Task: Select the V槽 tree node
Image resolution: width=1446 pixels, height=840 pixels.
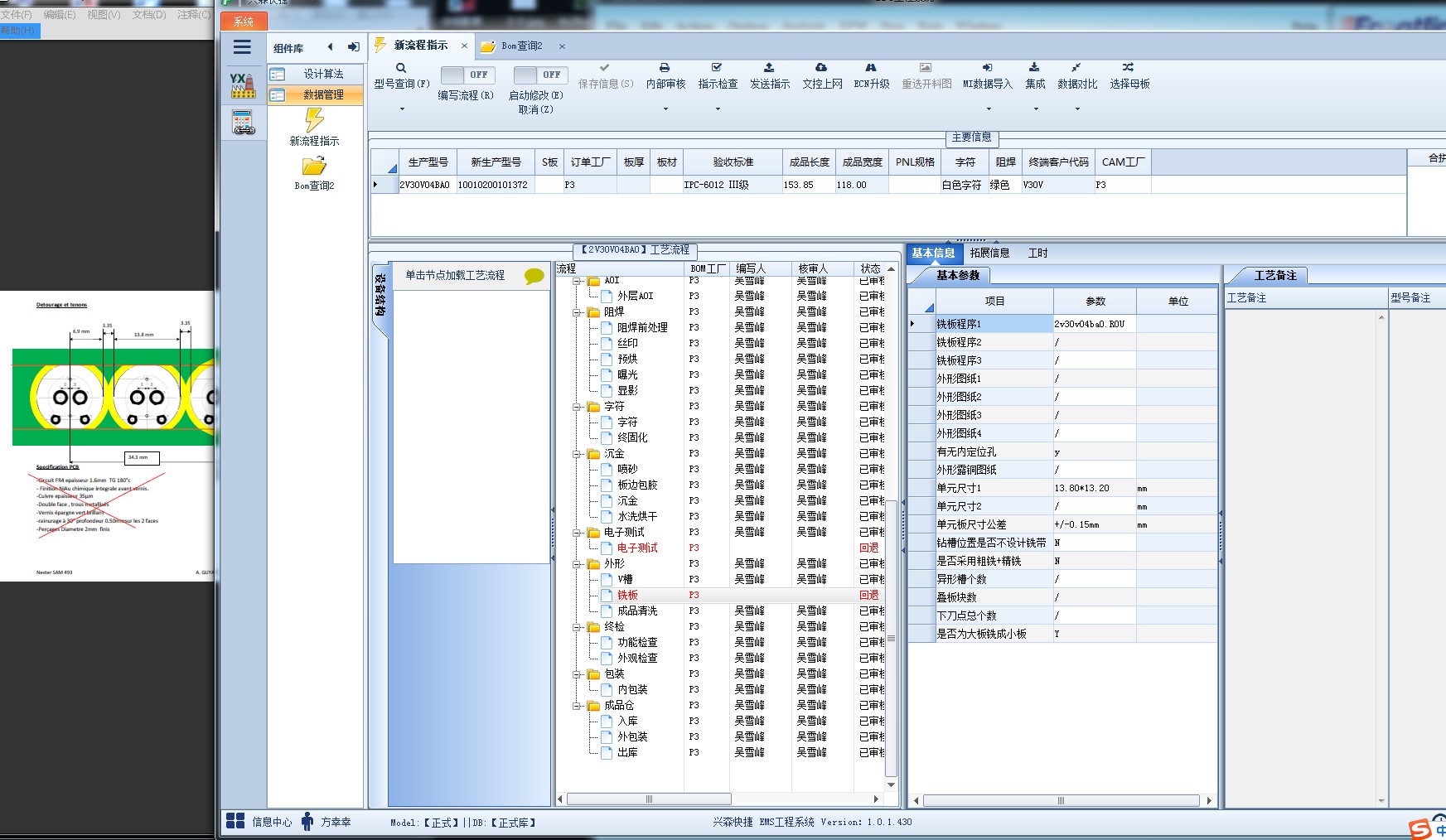Action: [x=625, y=580]
